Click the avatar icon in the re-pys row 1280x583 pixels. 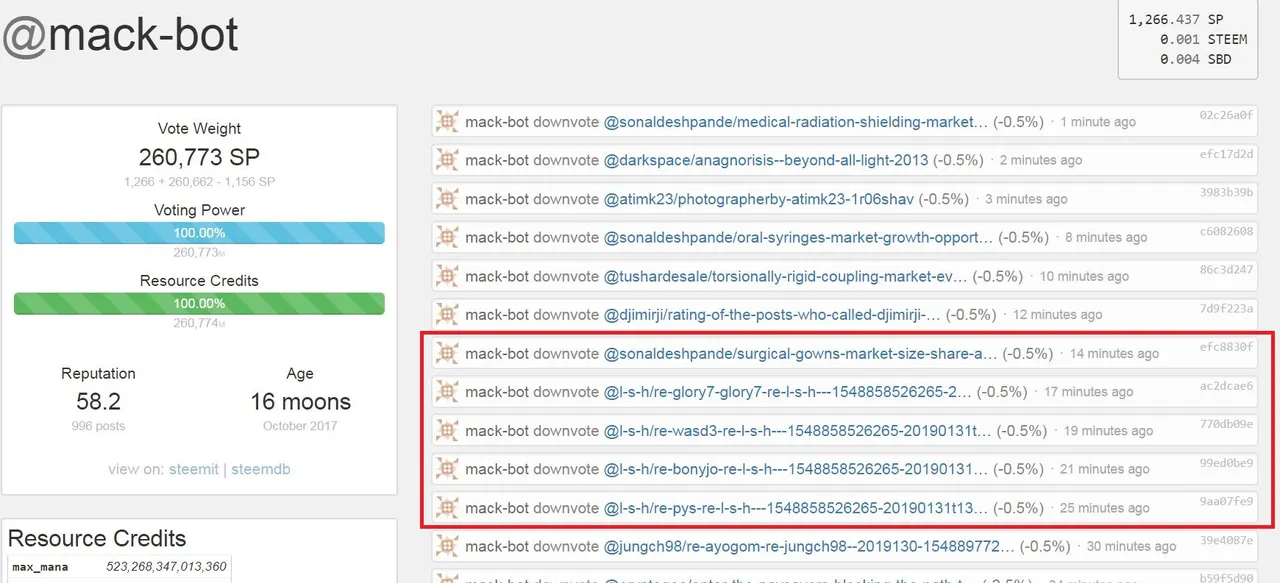point(447,508)
